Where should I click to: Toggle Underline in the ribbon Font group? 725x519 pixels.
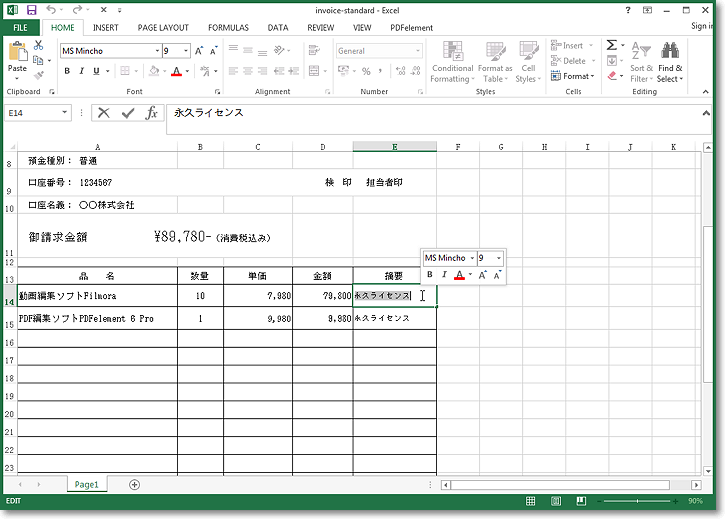[x=96, y=71]
